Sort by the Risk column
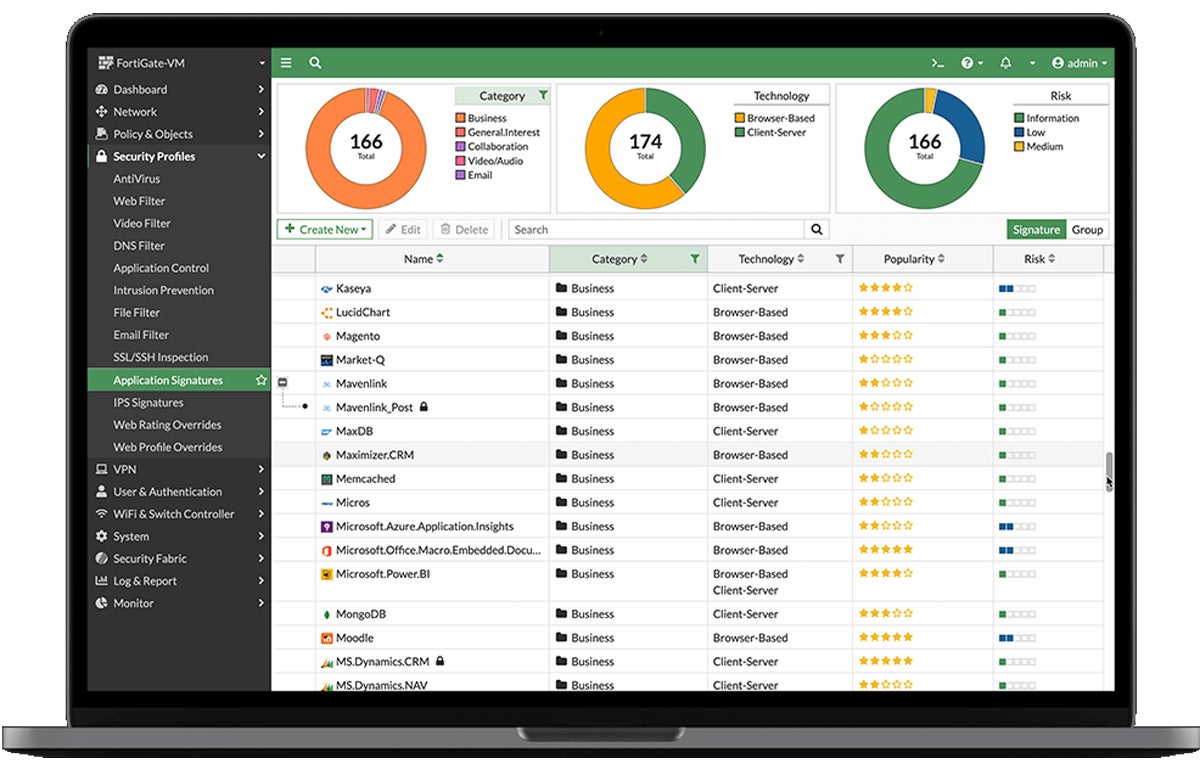This screenshot has height=775, width=1200. click(x=1039, y=259)
